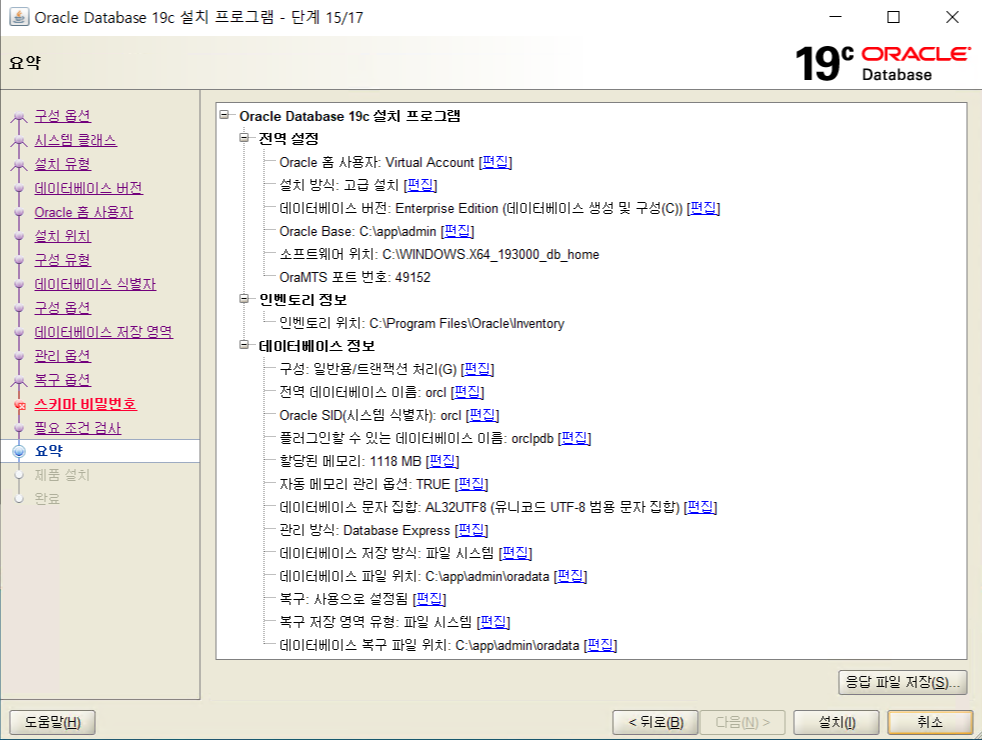Go to first 구성 옵션 step in sidebar
Viewport: 982px width, 740px height.
pyautogui.click(x=63, y=116)
